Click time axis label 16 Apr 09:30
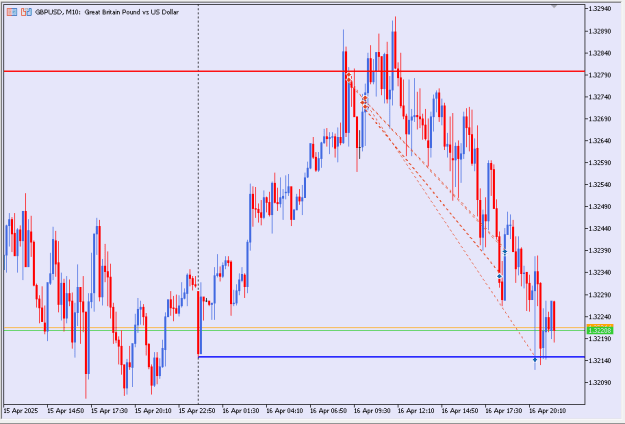 [372, 410]
